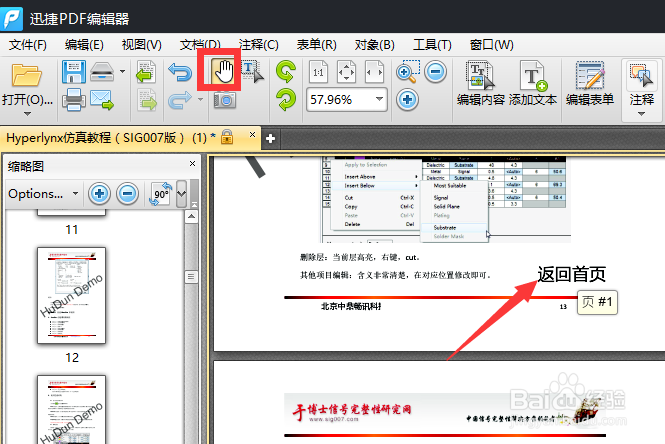Image resolution: width=665 pixels, height=444 pixels.
Task: Open the 对象(B) menu
Action: (374, 45)
